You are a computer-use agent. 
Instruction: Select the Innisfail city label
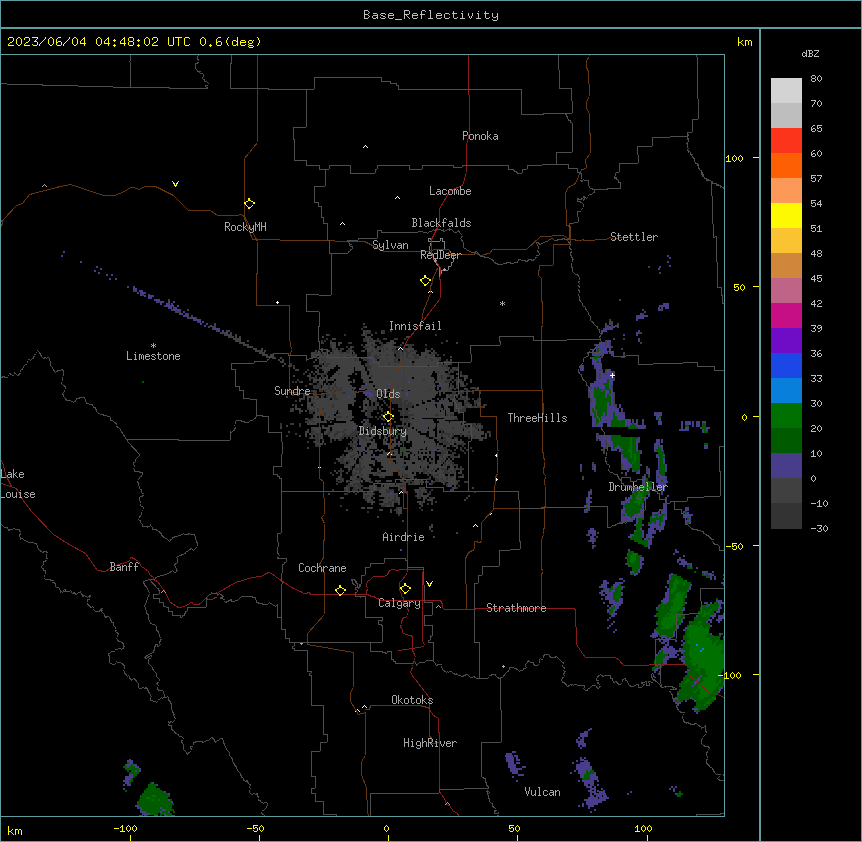(x=415, y=326)
